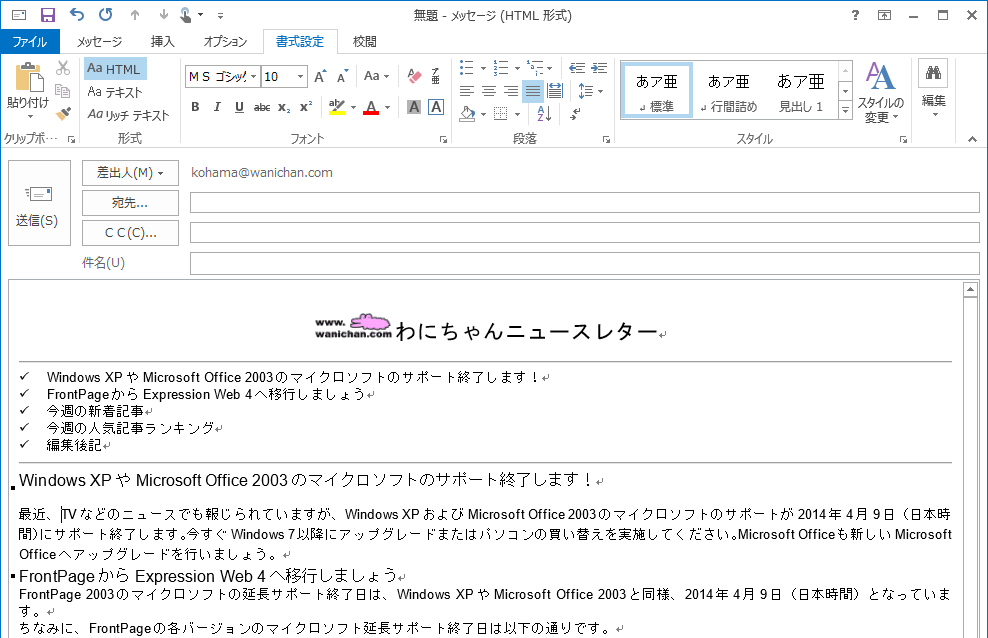This screenshot has width=988, height=638.
Task: Open Font dialog launcher
Action: click(x=444, y=139)
